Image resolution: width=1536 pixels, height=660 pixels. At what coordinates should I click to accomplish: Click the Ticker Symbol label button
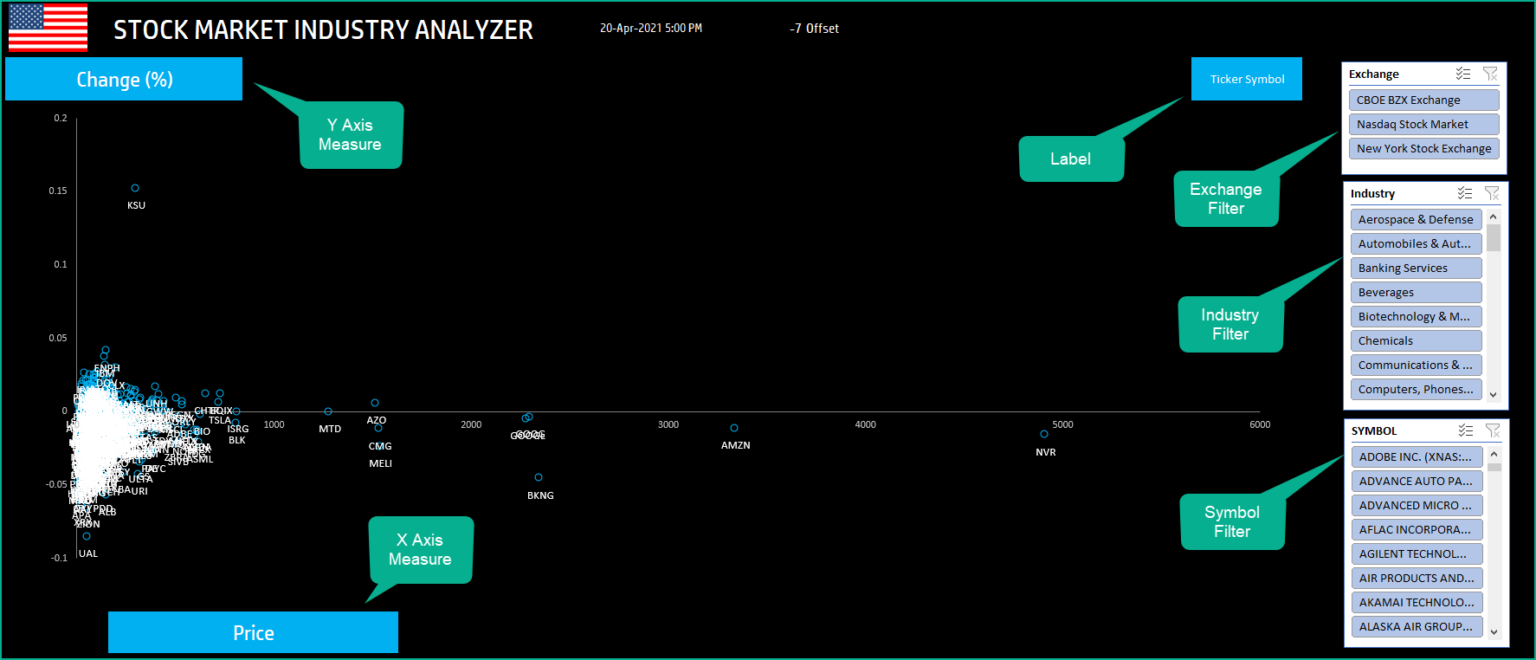[1246, 78]
